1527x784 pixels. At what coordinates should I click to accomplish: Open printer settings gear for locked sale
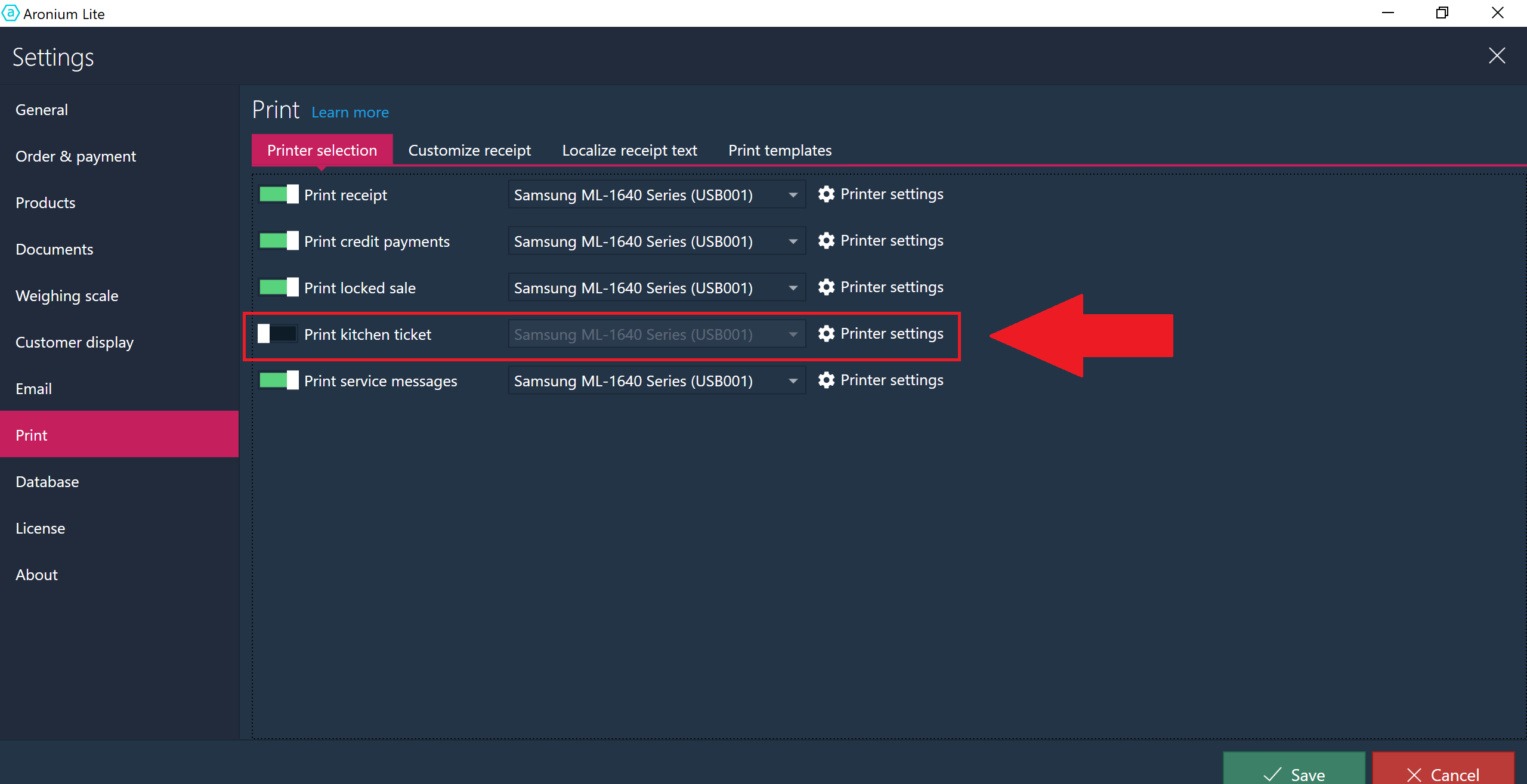pos(826,287)
